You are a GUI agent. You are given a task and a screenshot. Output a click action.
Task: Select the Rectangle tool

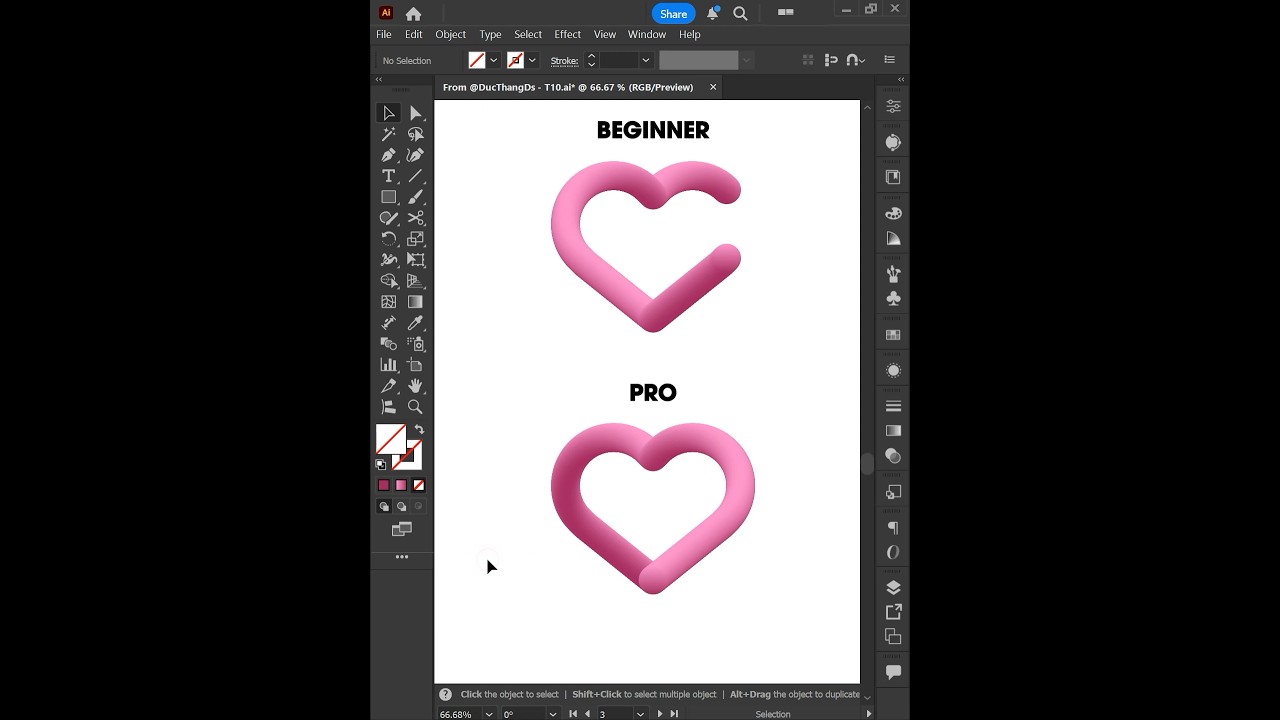click(x=389, y=197)
